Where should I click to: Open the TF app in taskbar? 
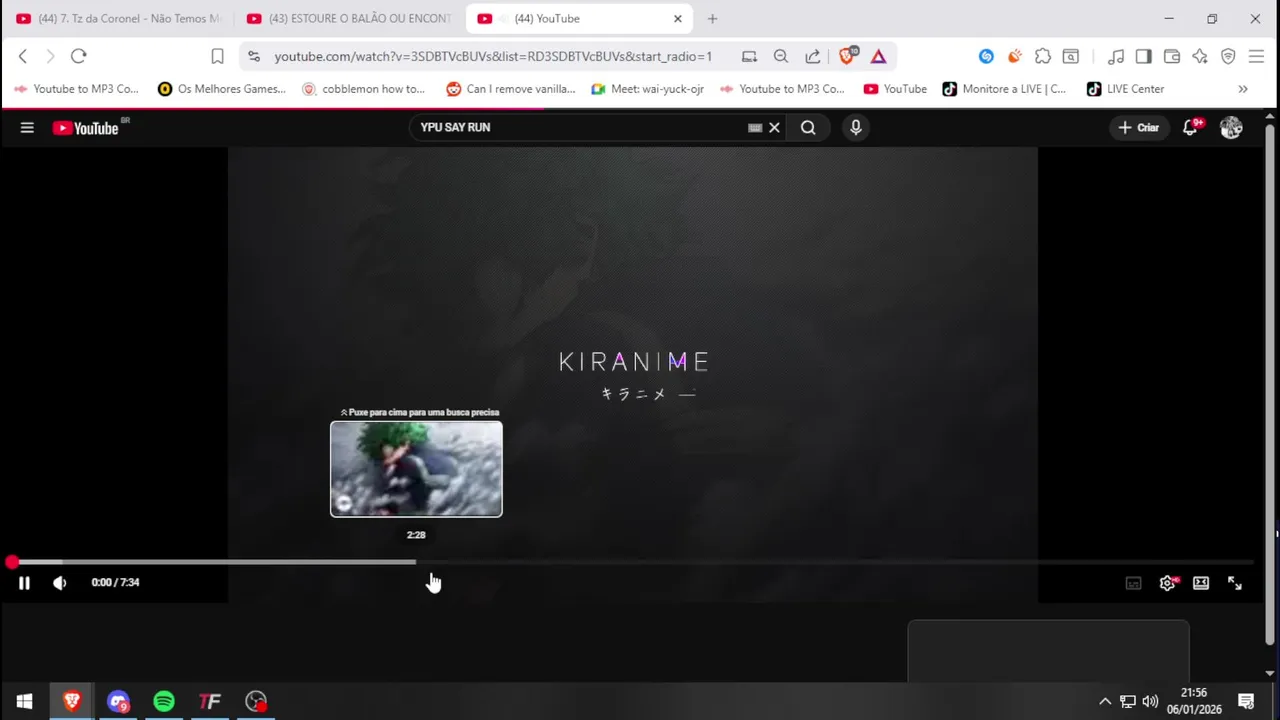point(210,701)
